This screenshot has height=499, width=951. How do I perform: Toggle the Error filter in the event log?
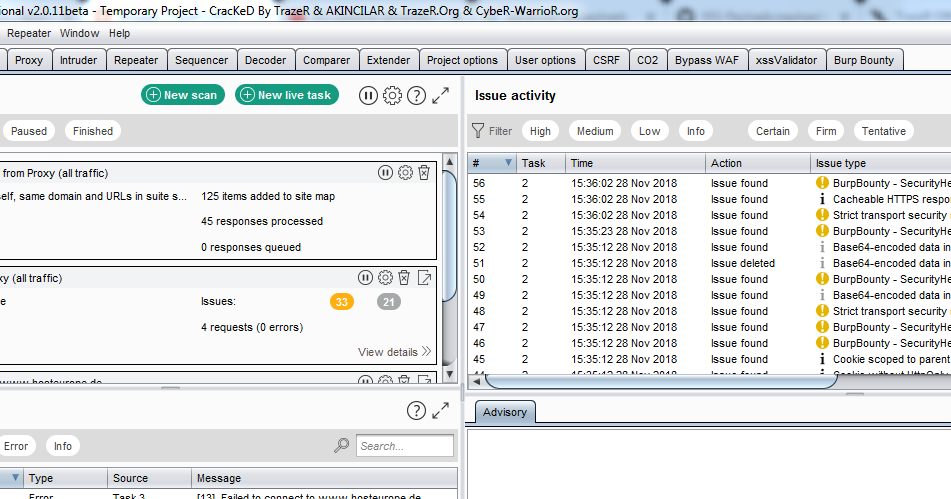(x=16, y=446)
